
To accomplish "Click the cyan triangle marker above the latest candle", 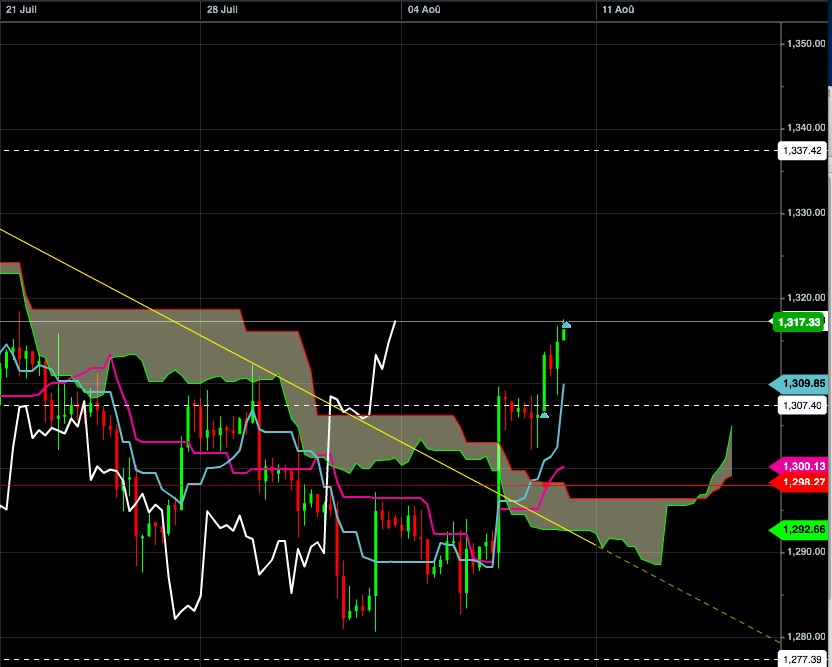I will click(x=566, y=324).
